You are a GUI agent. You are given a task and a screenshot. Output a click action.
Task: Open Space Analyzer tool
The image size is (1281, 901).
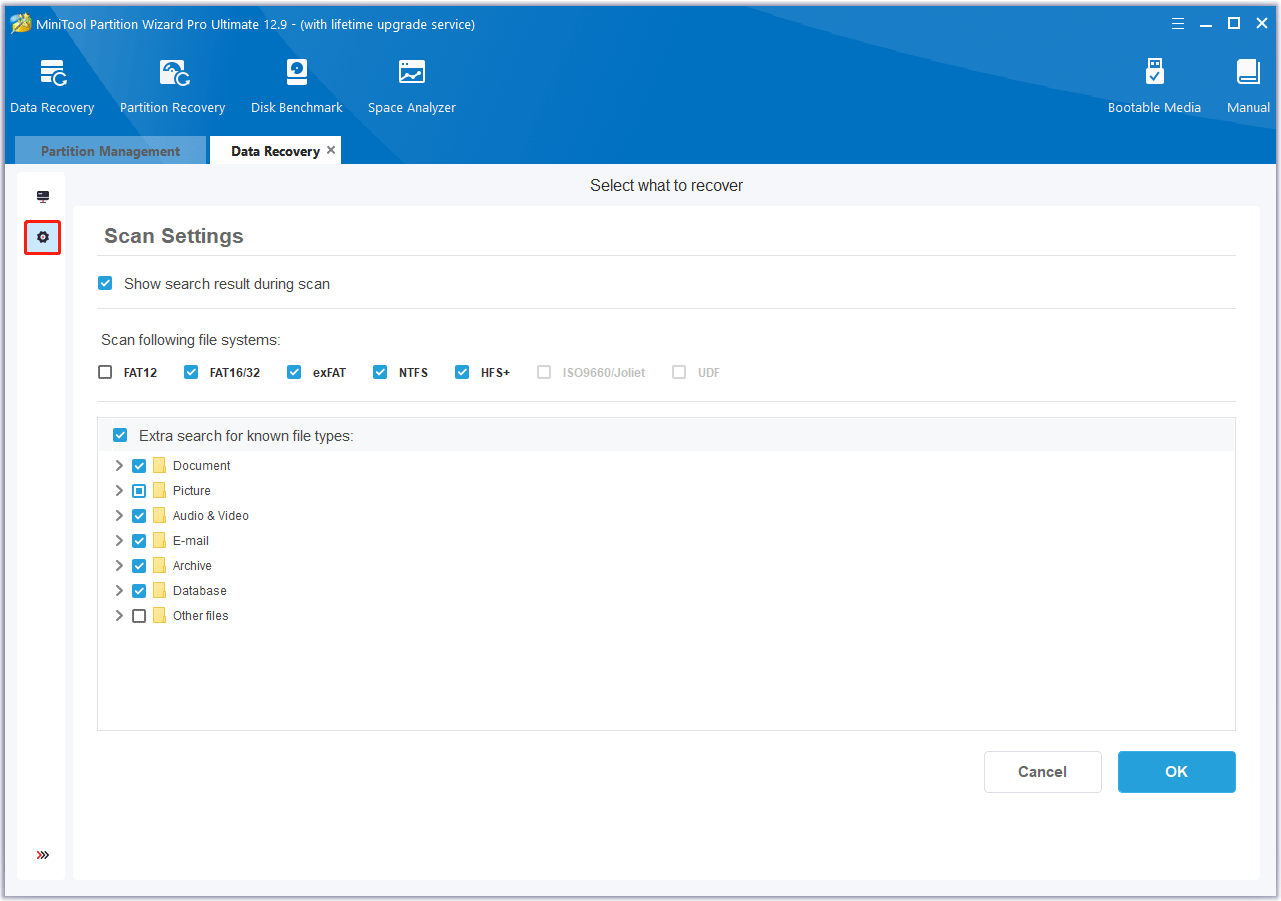click(x=411, y=87)
